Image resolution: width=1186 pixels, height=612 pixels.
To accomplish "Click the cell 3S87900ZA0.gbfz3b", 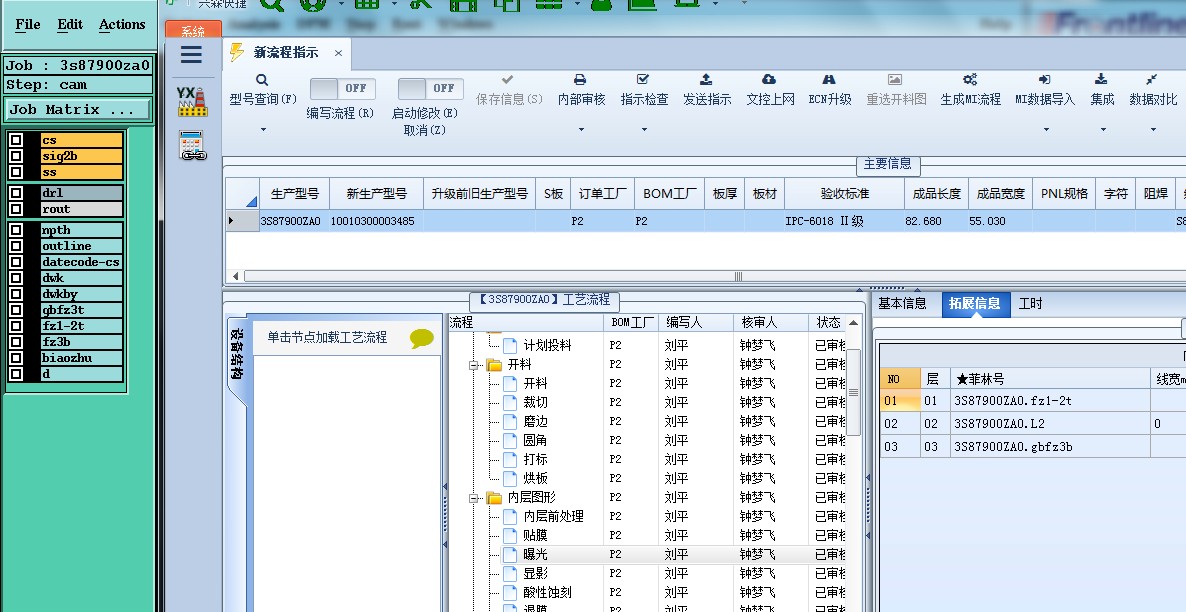I will click(1050, 446).
